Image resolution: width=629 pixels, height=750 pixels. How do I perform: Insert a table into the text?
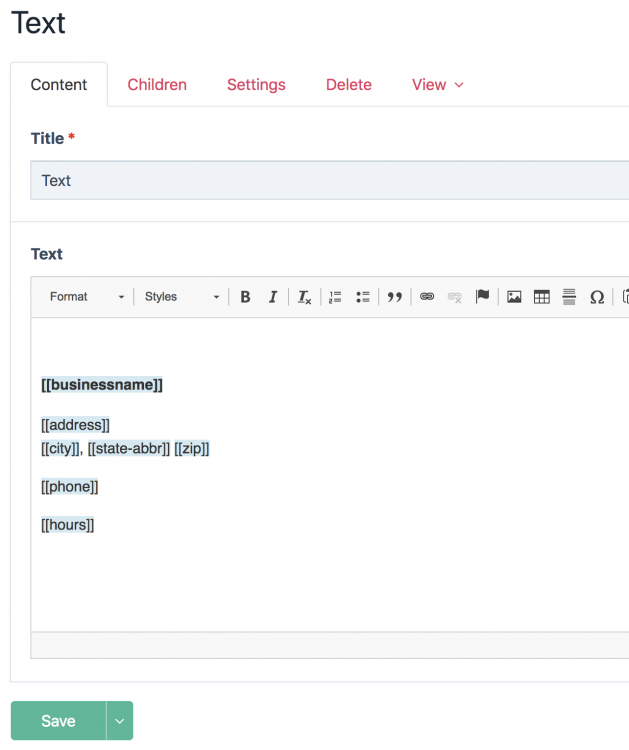(542, 297)
